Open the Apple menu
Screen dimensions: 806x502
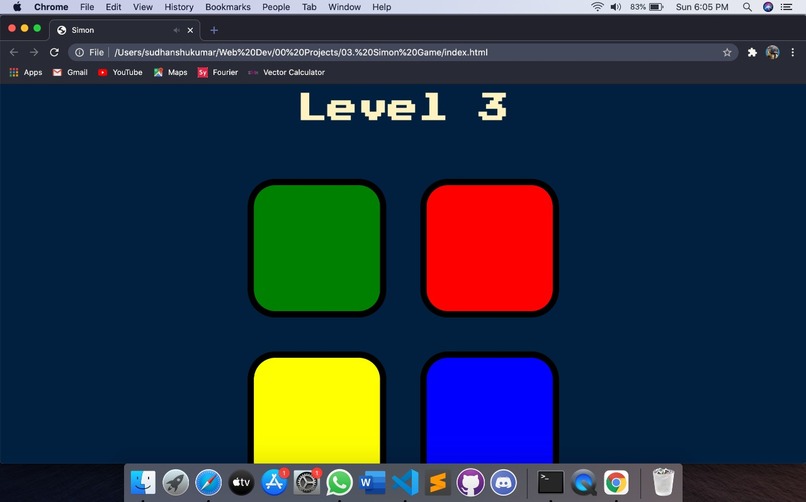[17, 7]
